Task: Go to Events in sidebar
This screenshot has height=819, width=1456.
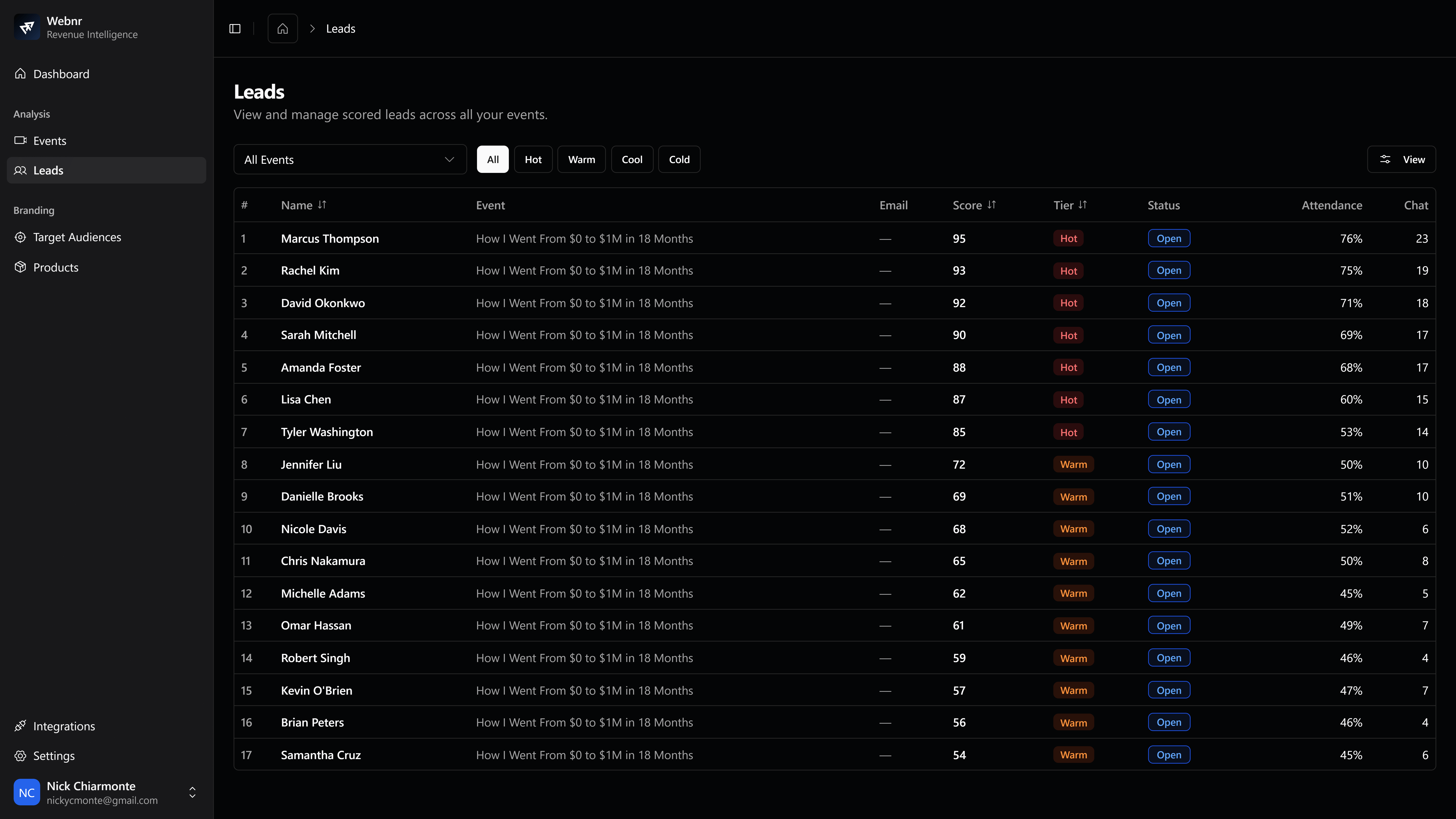Action: [50, 141]
